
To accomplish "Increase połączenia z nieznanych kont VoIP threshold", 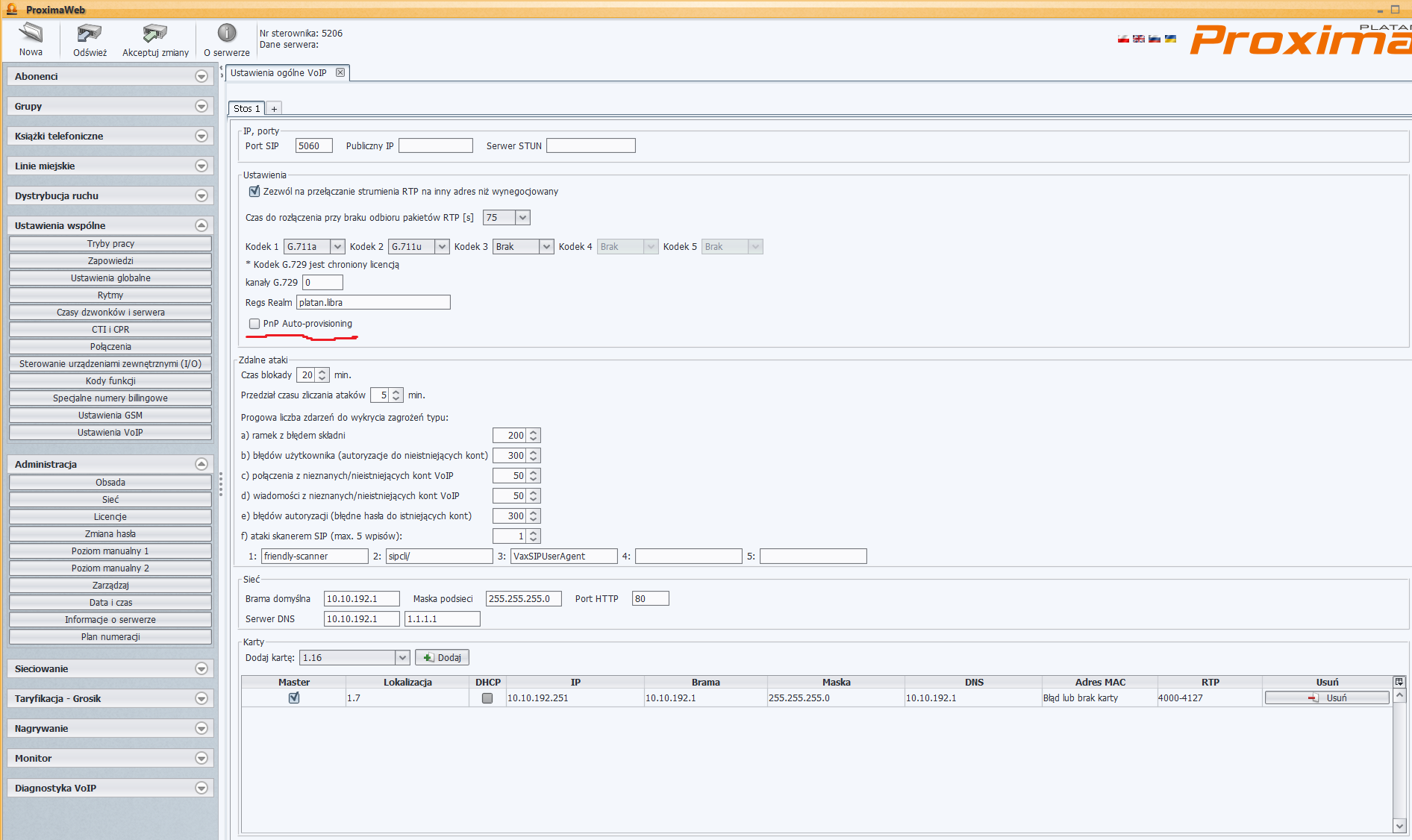I will [x=534, y=472].
